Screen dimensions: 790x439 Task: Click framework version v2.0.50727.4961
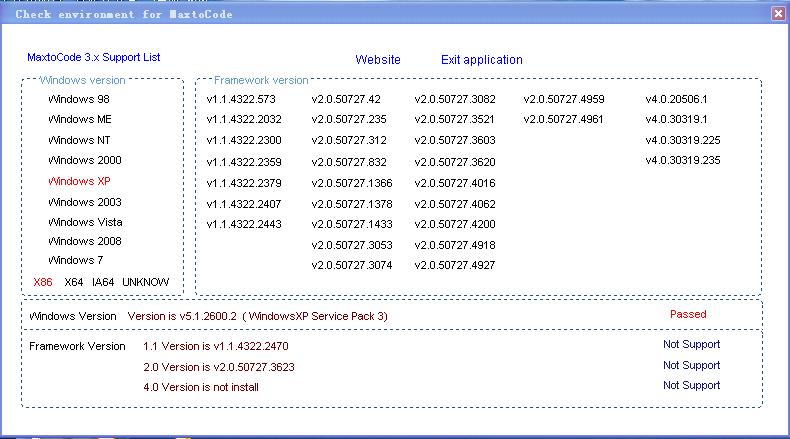coord(563,119)
